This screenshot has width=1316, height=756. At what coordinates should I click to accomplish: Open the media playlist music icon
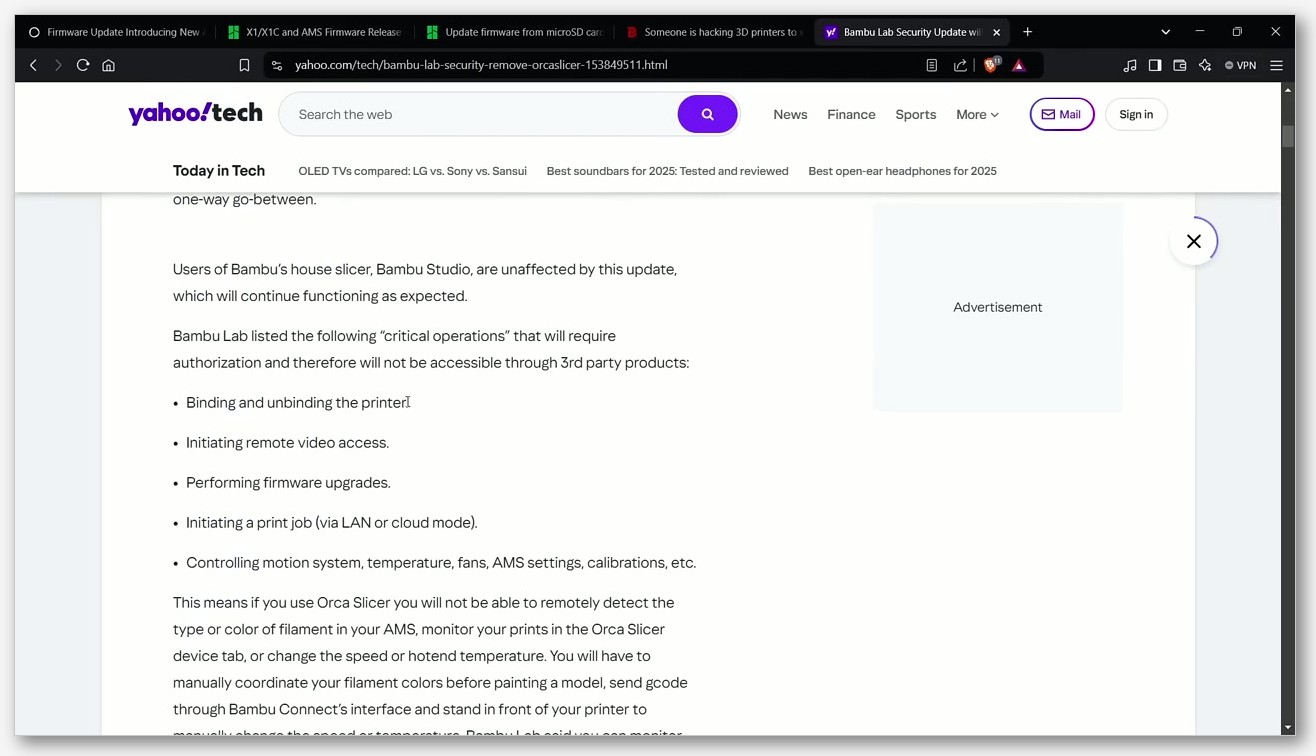1130,65
